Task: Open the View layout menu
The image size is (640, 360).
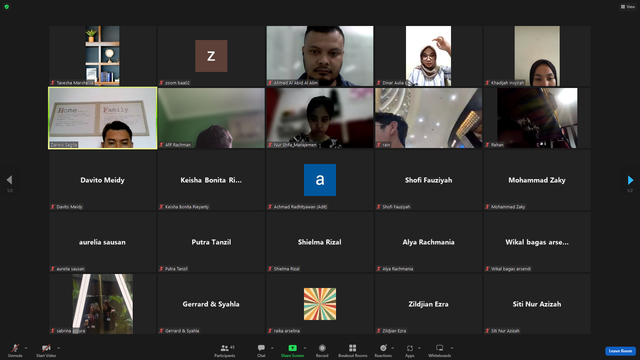Action: point(628,7)
